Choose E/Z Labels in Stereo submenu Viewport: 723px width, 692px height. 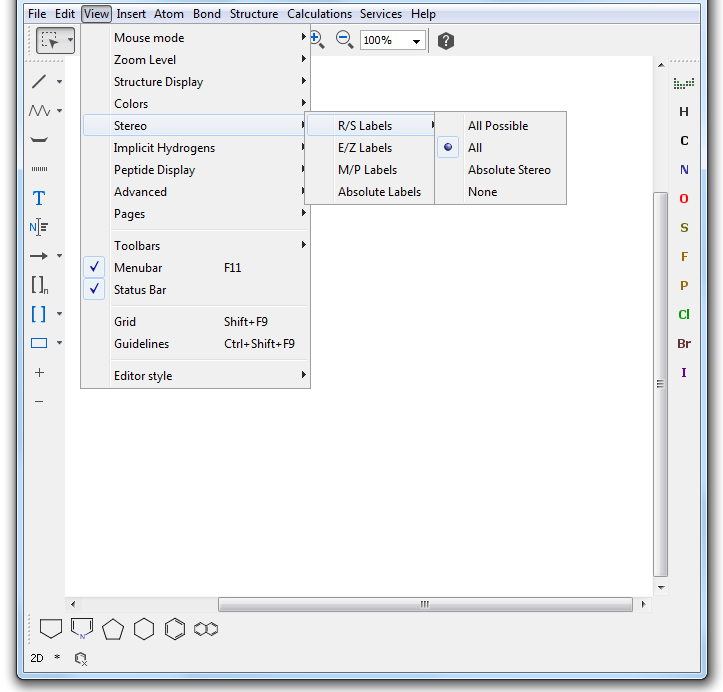pyautogui.click(x=365, y=148)
